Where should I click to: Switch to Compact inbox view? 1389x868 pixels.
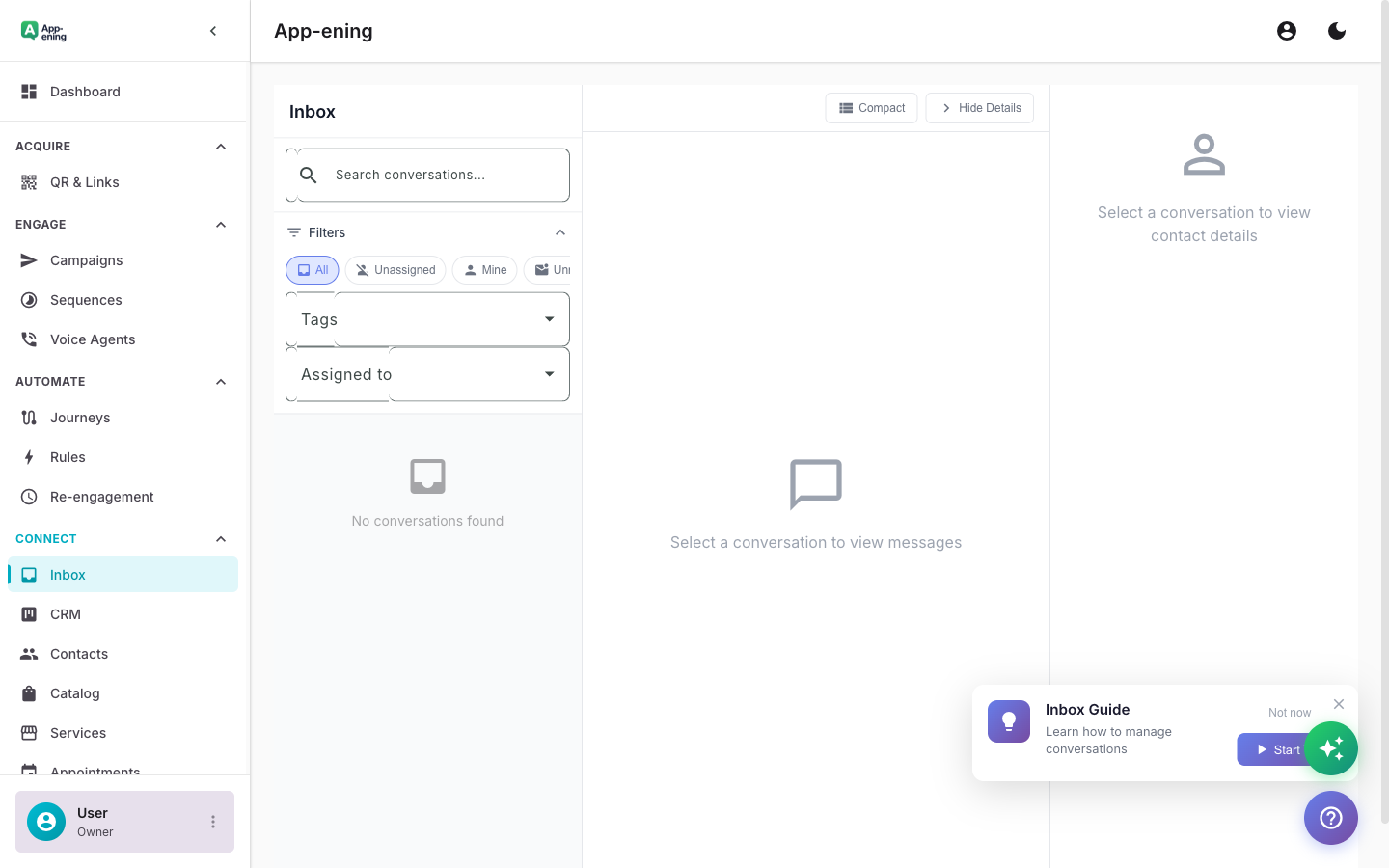pyautogui.click(x=871, y=108)
